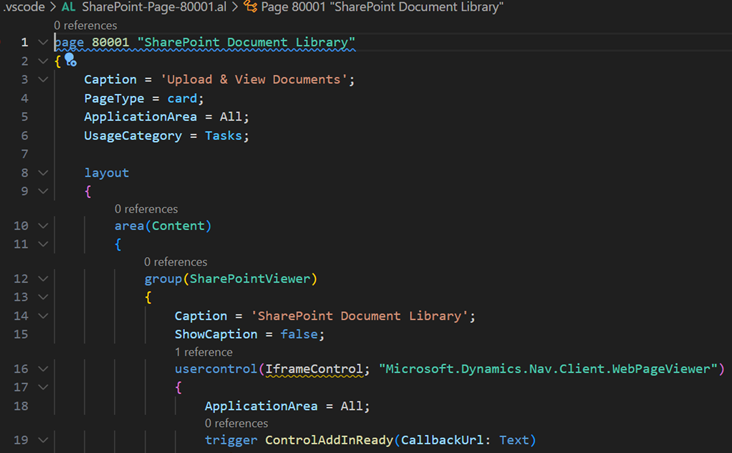The height and width of the screenshot is (453, 732).
Task: Click 'SharePointViewer' group name
Action: [250, 279]
